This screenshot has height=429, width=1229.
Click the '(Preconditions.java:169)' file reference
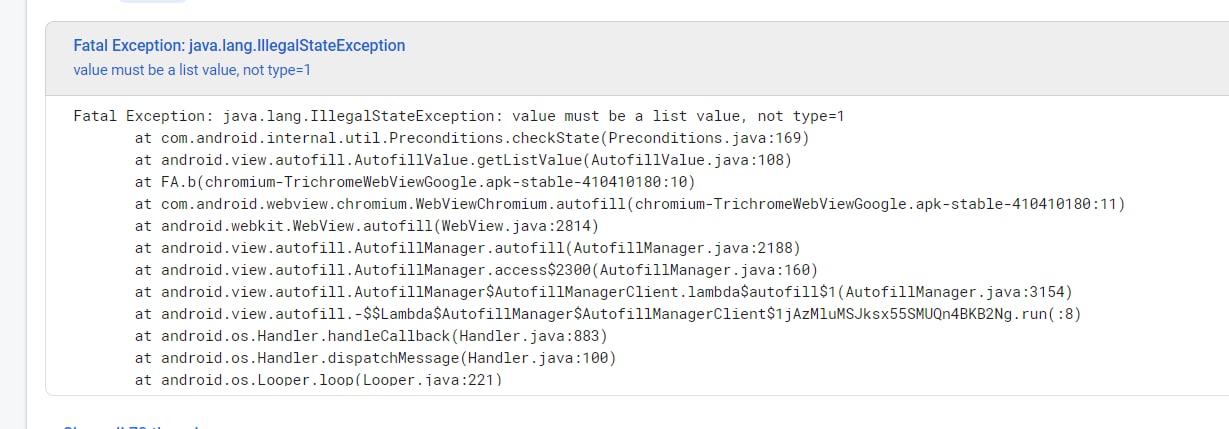pos(703,138)
